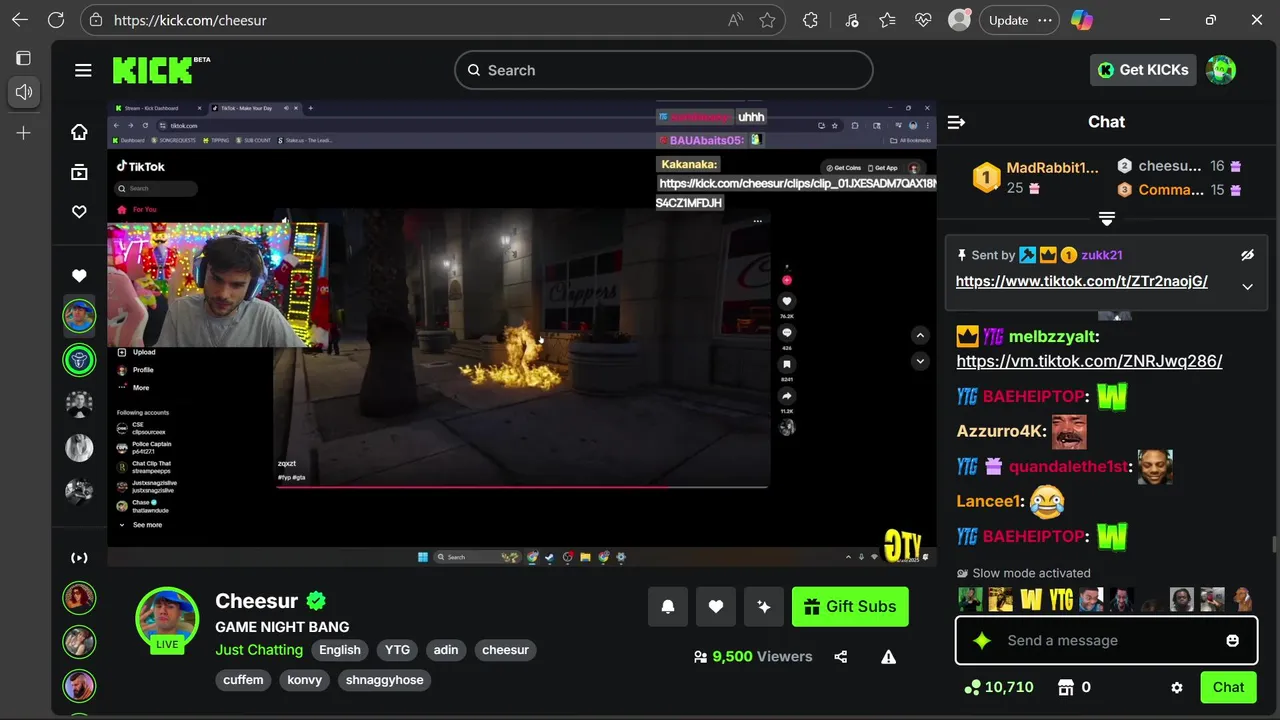
Task: Open Just Chatting category
Action: 259,650
